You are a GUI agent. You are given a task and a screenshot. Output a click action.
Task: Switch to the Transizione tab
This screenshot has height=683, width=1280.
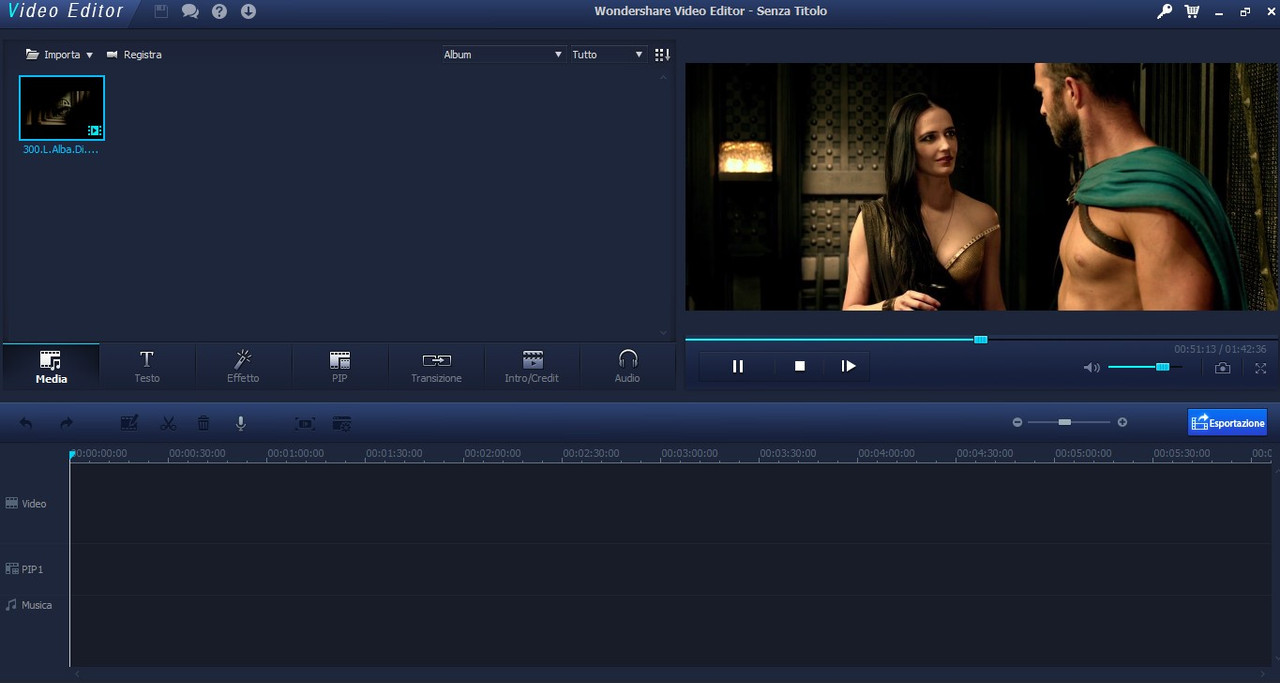(x=436, y=366)
